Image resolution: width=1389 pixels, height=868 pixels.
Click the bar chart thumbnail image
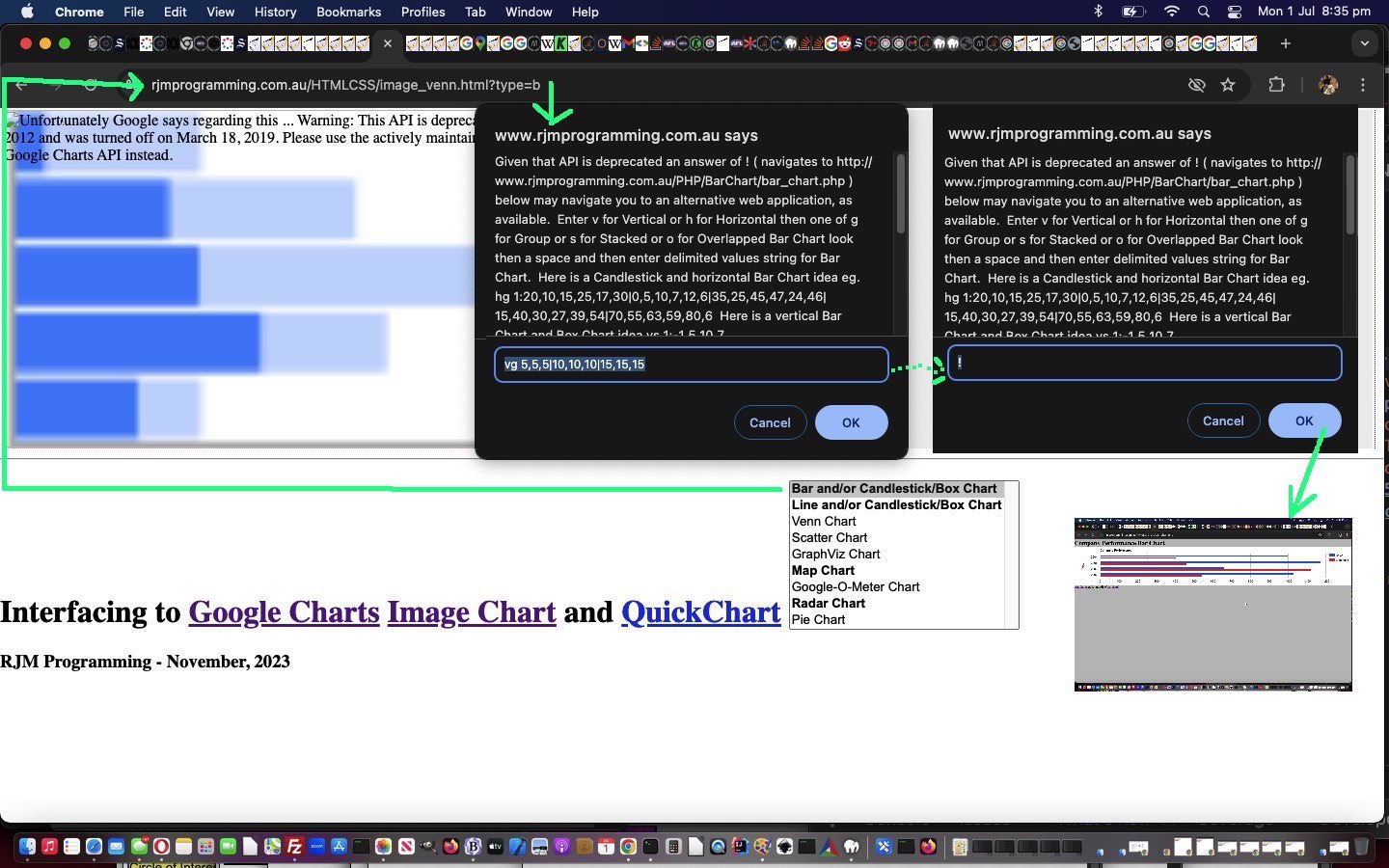tap(1212, 605)
